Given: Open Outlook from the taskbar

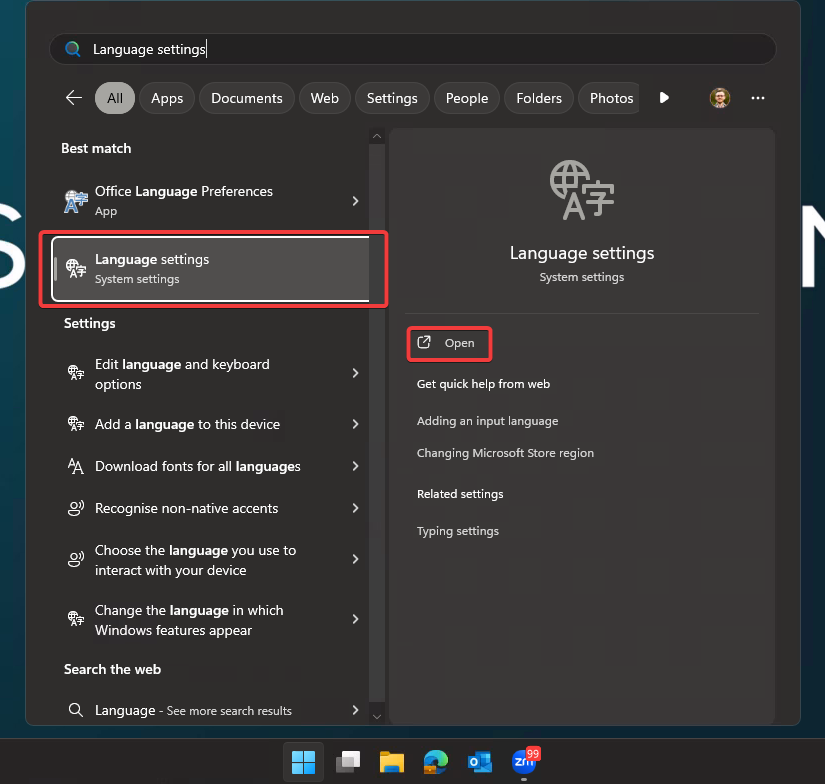Looking at the screenshot, I should pos(479,762).
